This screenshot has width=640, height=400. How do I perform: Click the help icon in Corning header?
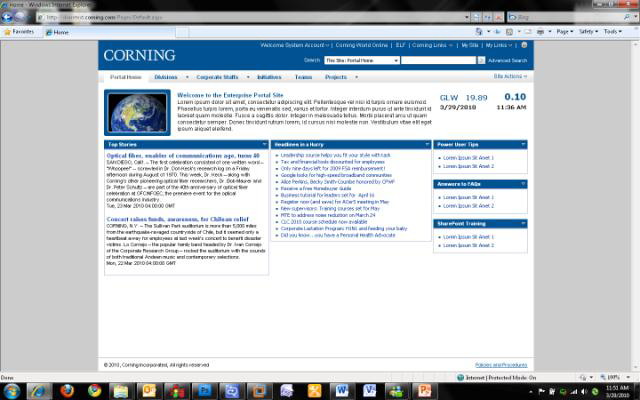point(524,45)
